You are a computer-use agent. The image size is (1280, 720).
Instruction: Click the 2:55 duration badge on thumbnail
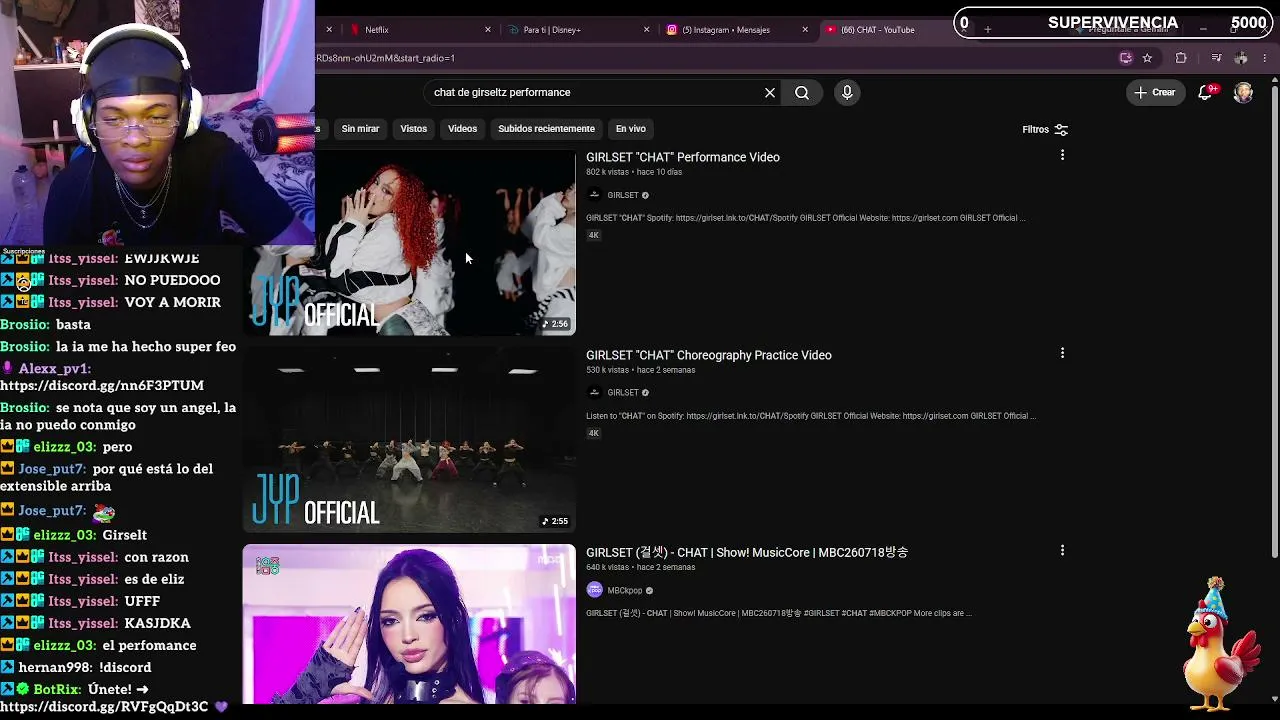point(555,521)
